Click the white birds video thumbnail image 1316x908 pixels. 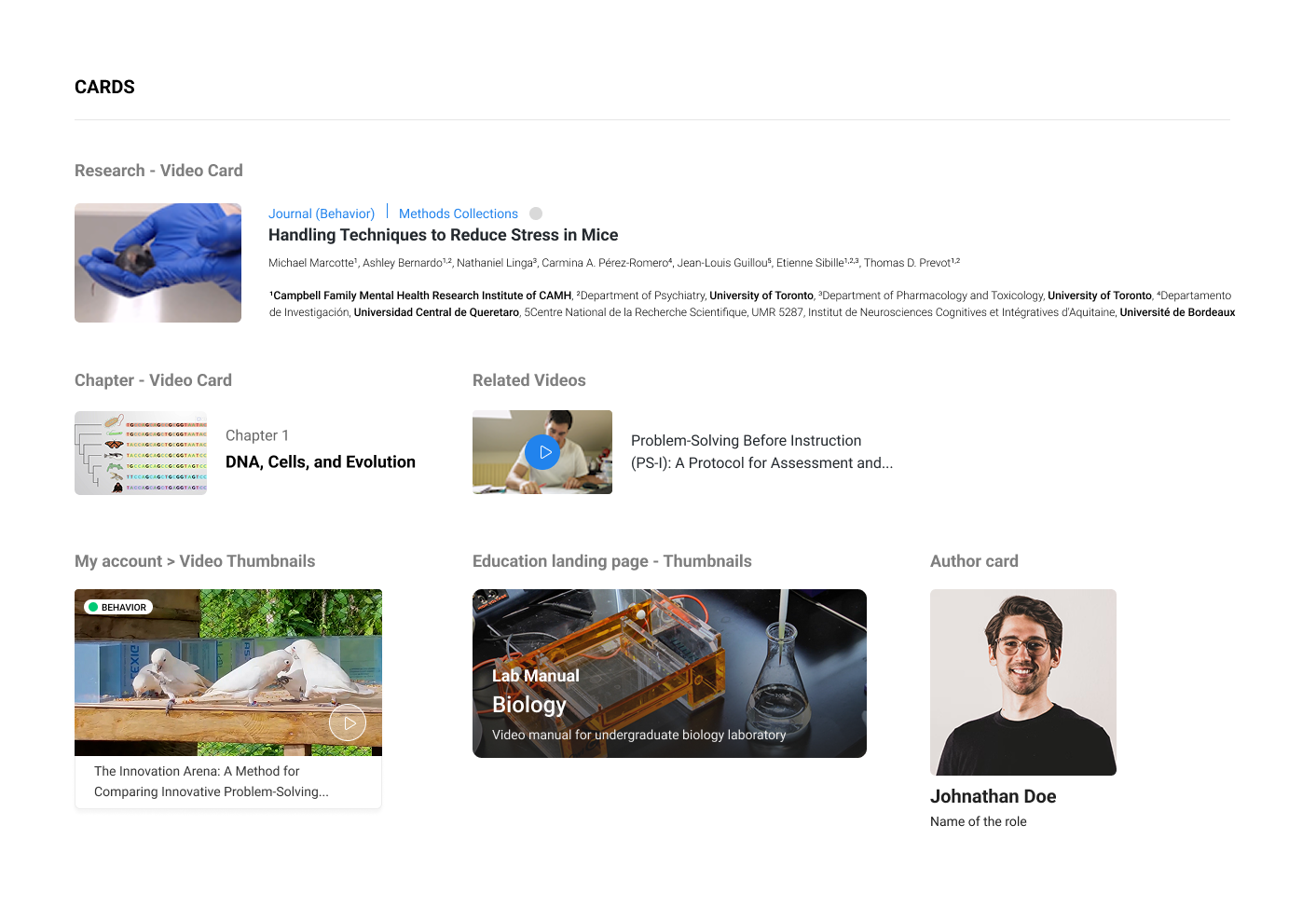click(x=228, y=672)
